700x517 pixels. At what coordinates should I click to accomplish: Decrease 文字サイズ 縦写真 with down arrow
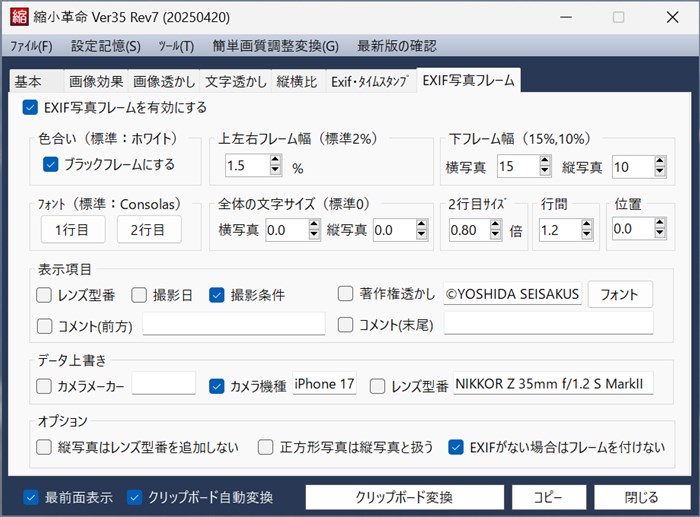click(x=421, y=234)
